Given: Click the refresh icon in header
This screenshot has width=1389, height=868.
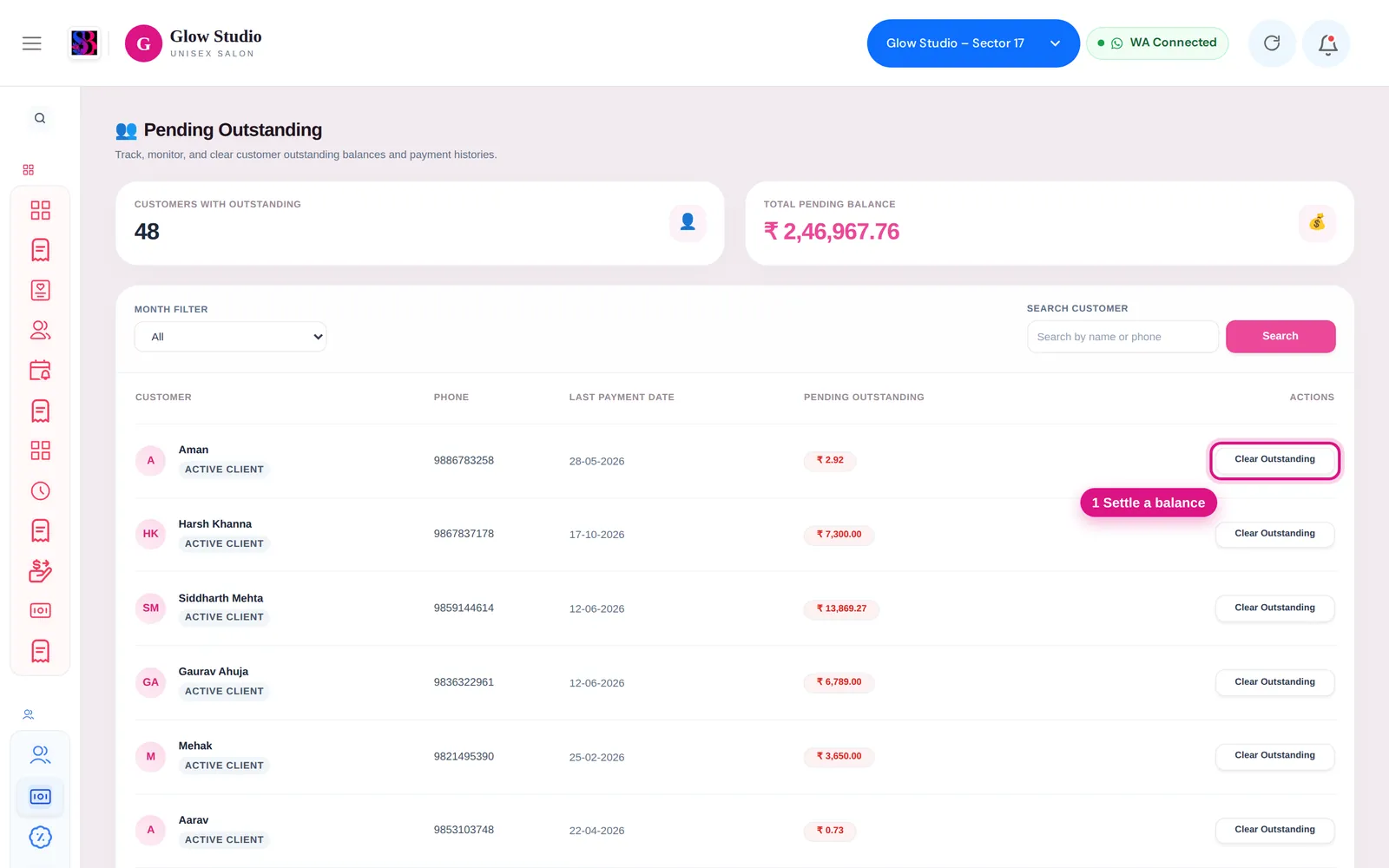Looking at the screenshot, I should point(1272,43).
